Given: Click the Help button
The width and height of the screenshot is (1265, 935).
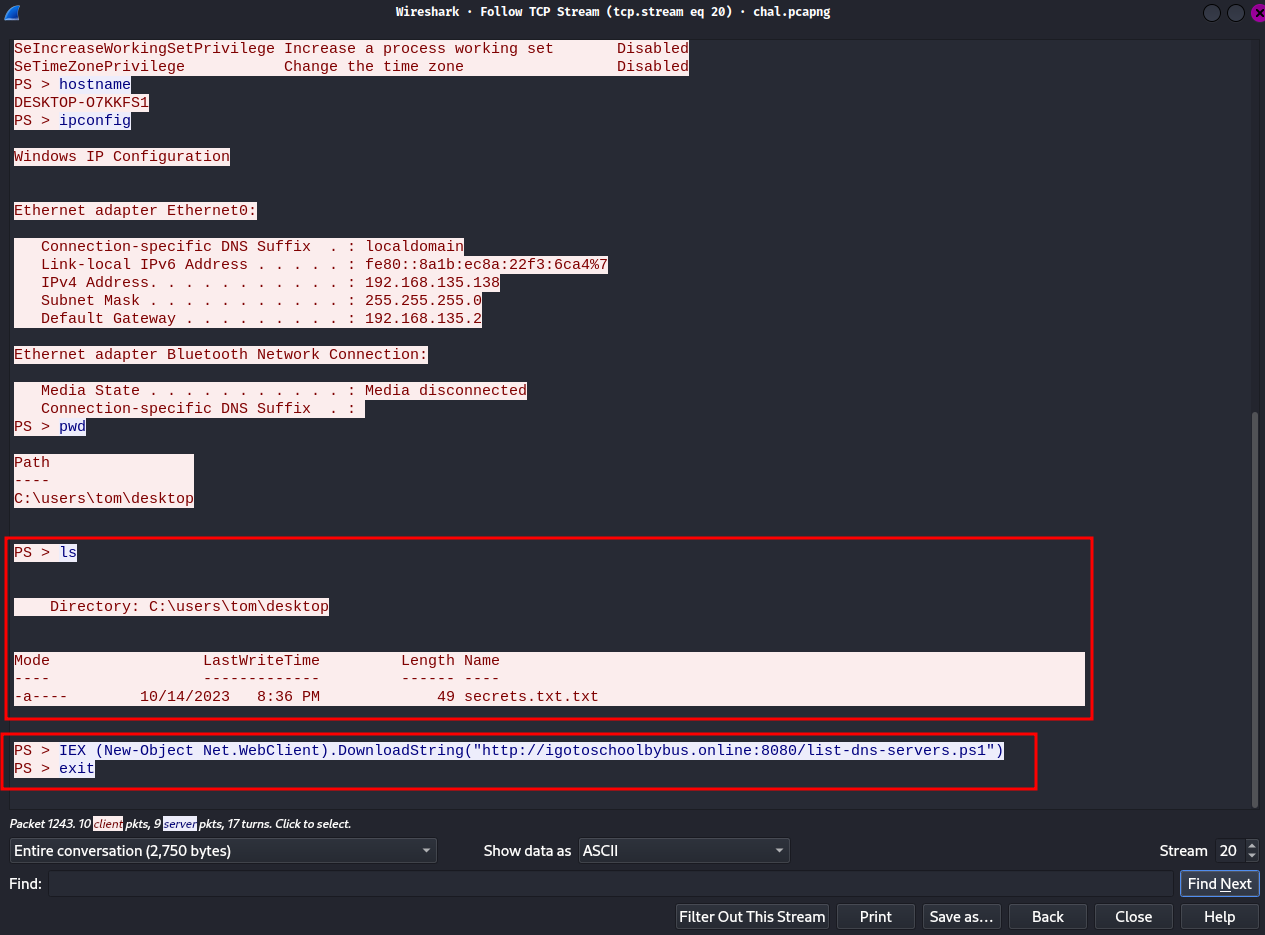Looking at the screenshot, I should [x=1220, y=917].
